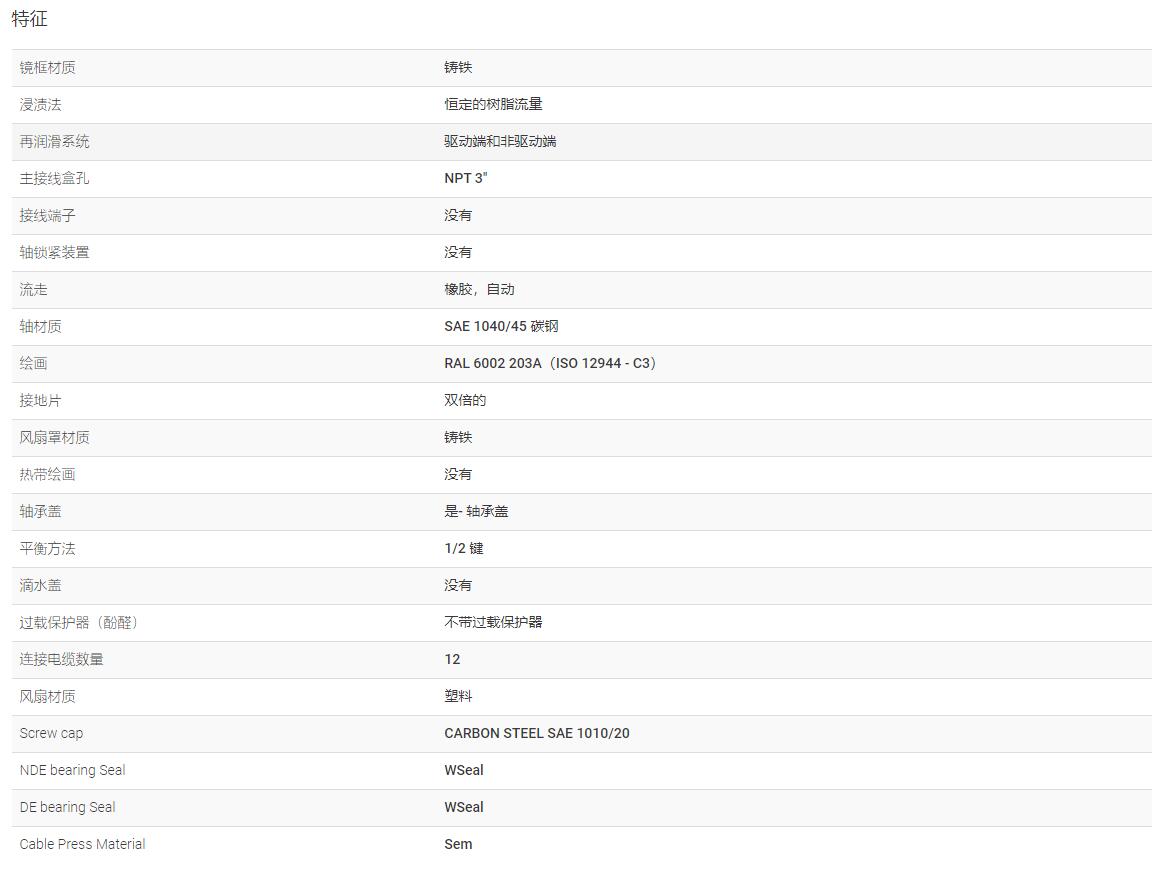1169x872 pixels.
Task: Click the 接地片 row label
Action: 40,400
